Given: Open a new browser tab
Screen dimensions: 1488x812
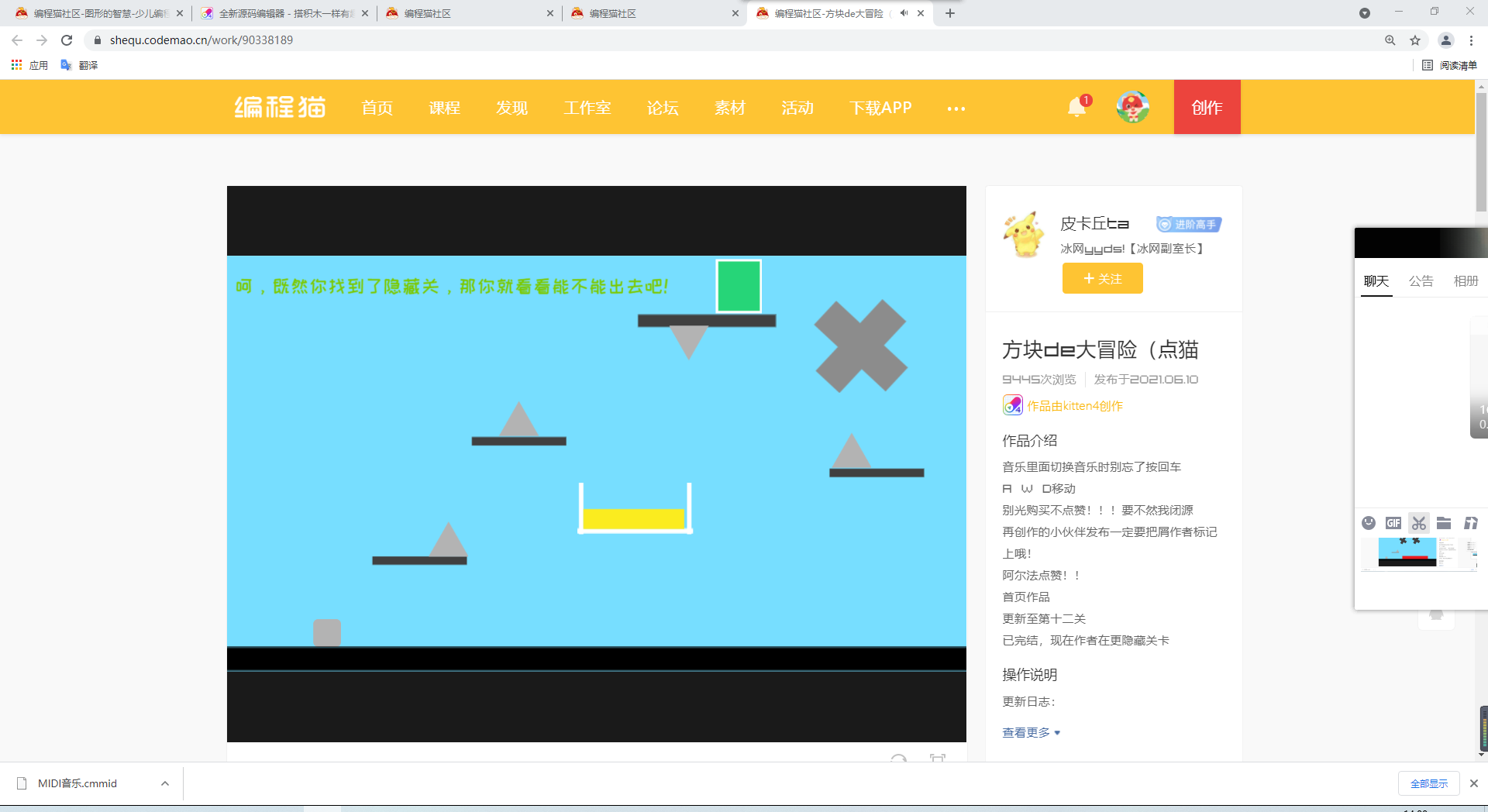Looking at the screenshot, I should (x=950, y=13).
